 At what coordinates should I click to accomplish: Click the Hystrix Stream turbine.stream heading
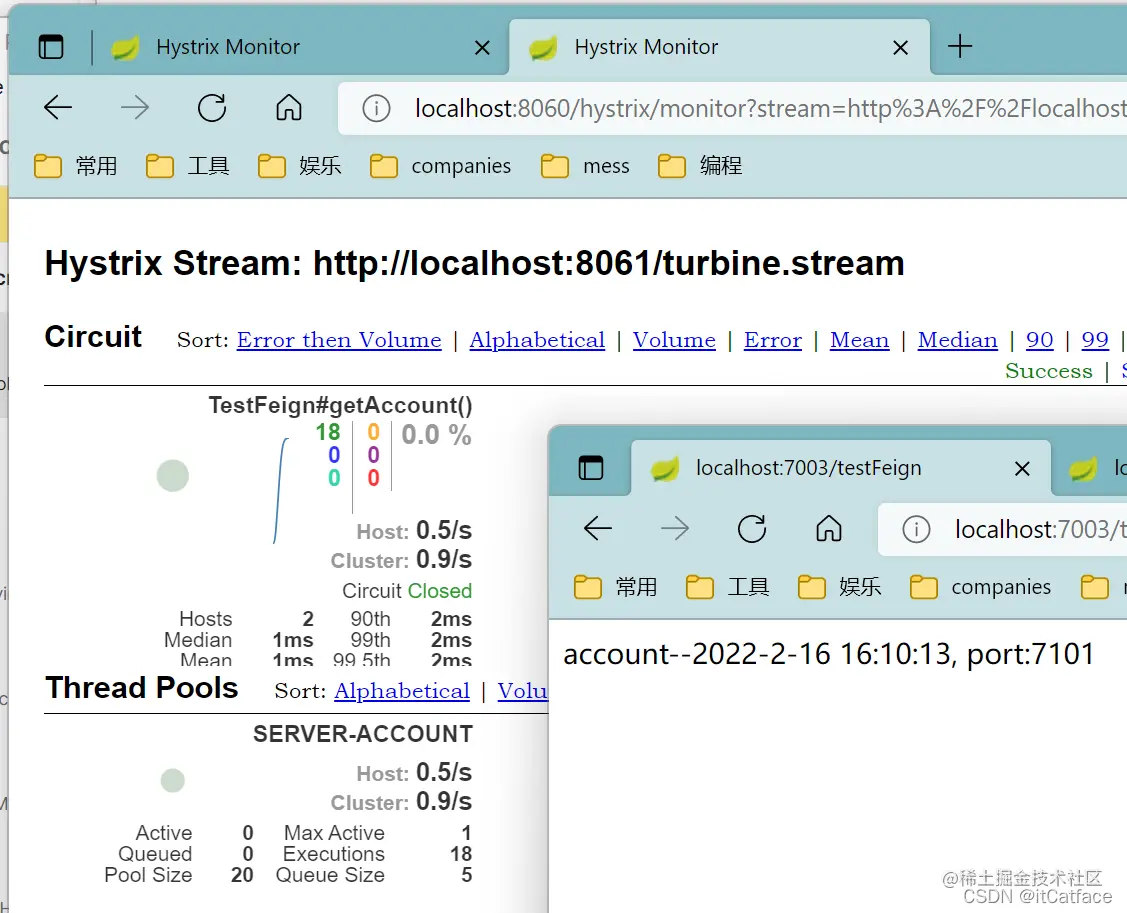point(474,263)
